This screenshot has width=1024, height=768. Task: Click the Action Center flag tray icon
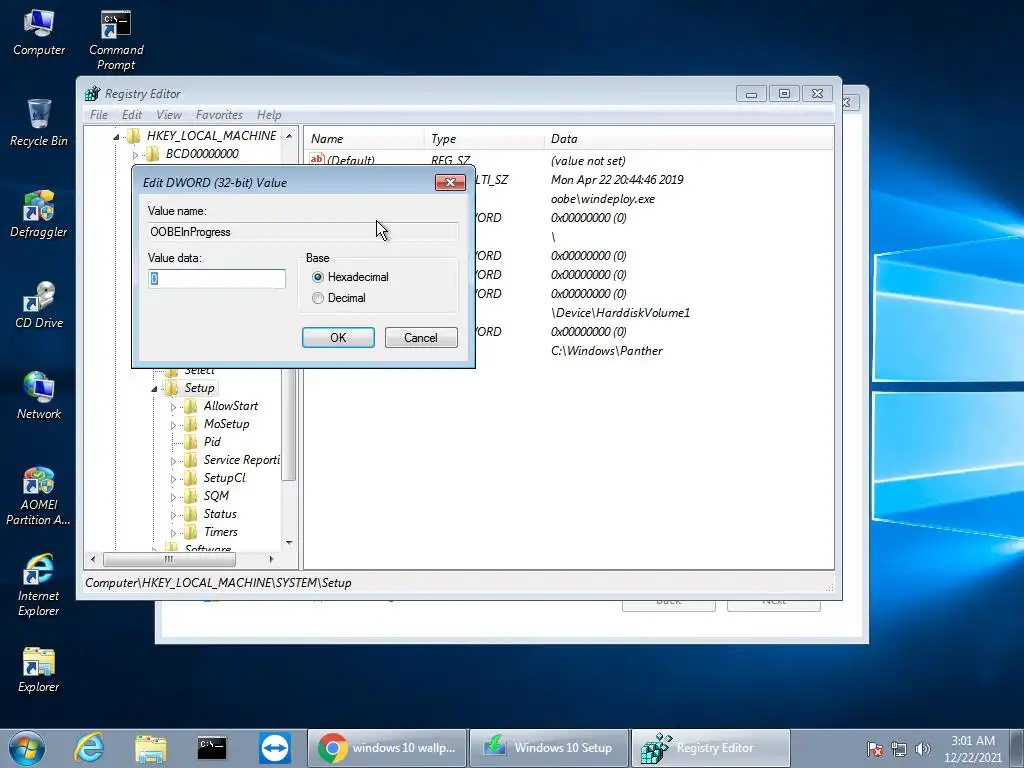click(x=875, y=748)
